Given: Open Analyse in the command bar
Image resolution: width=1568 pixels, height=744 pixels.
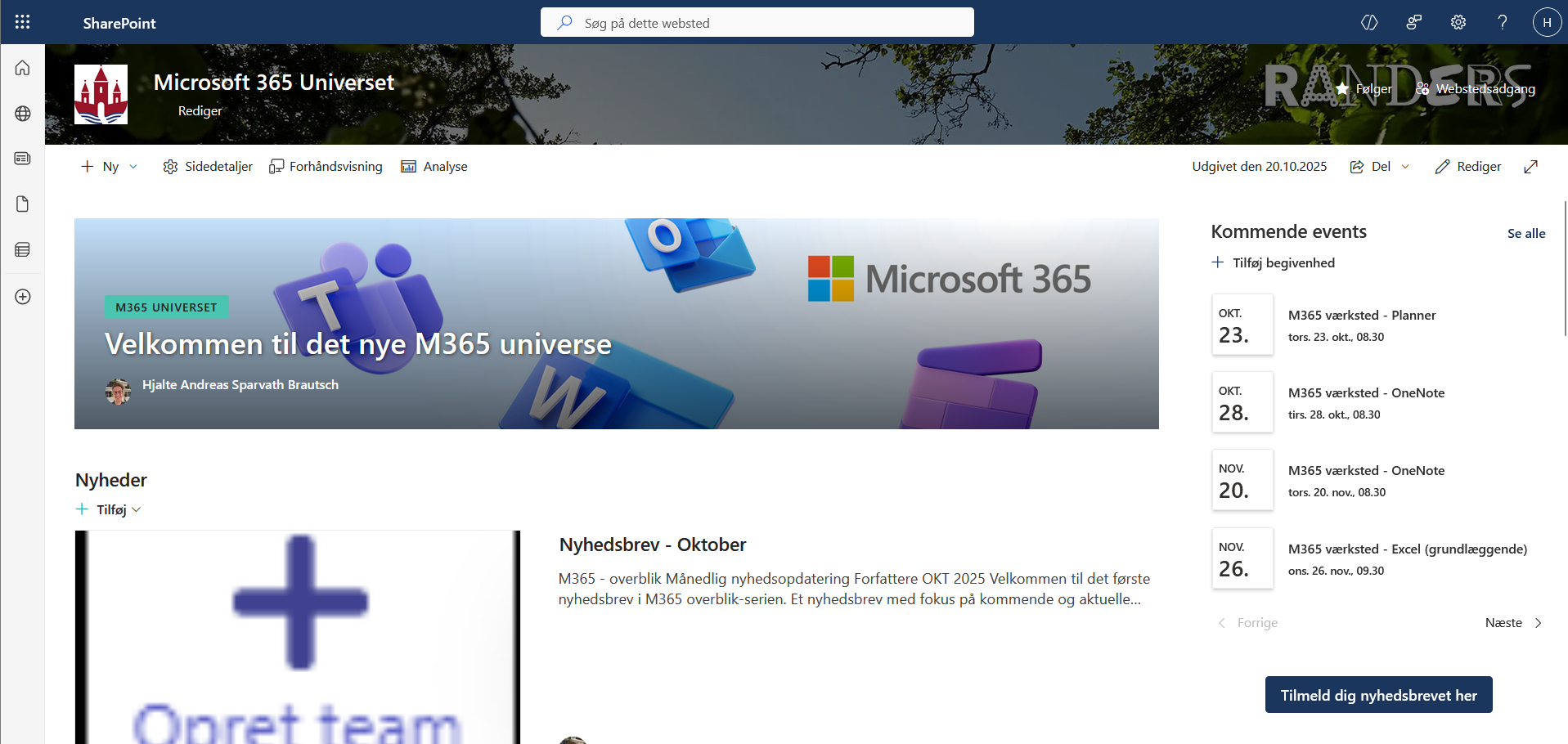Looking at the screenshot, I should click(x=434, y=167).
